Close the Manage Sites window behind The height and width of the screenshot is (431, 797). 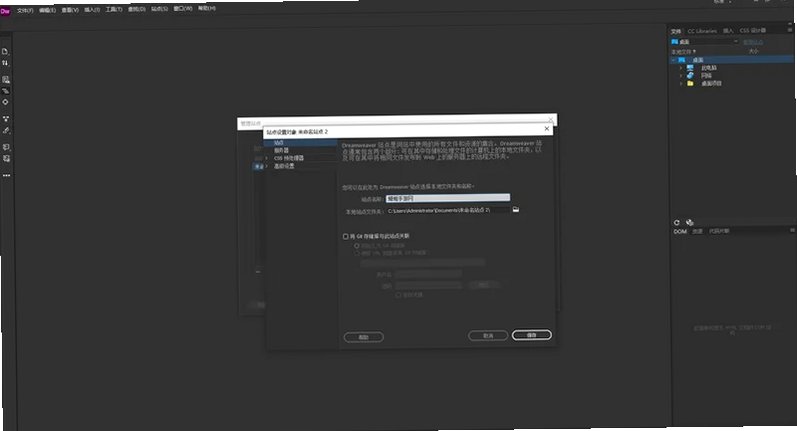[x=550, y=119]
